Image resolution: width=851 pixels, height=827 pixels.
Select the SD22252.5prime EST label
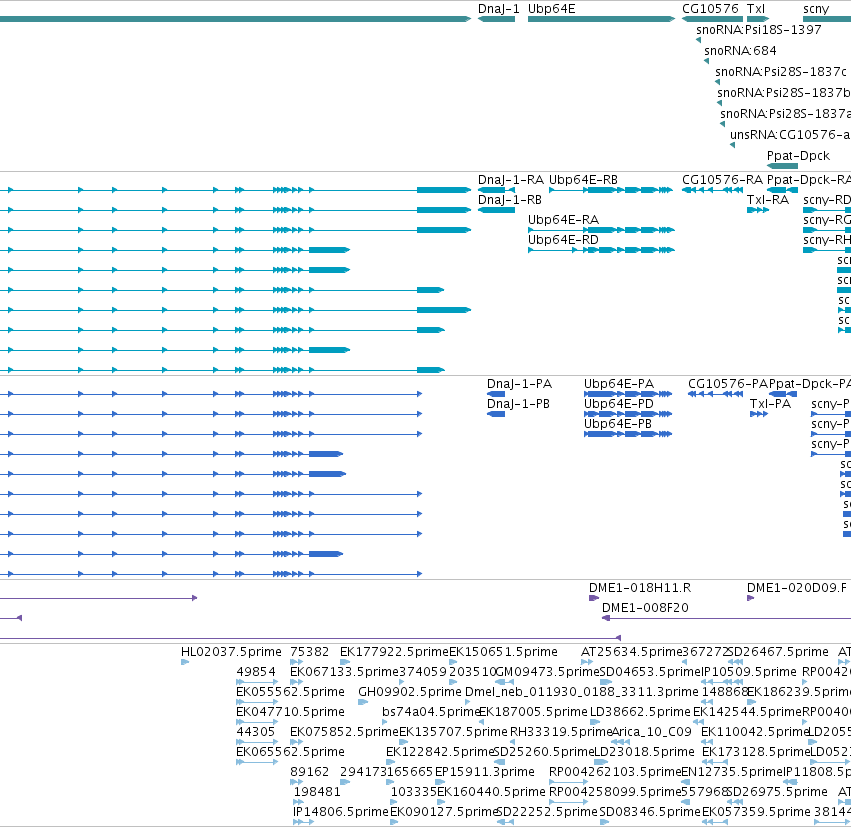547,812
